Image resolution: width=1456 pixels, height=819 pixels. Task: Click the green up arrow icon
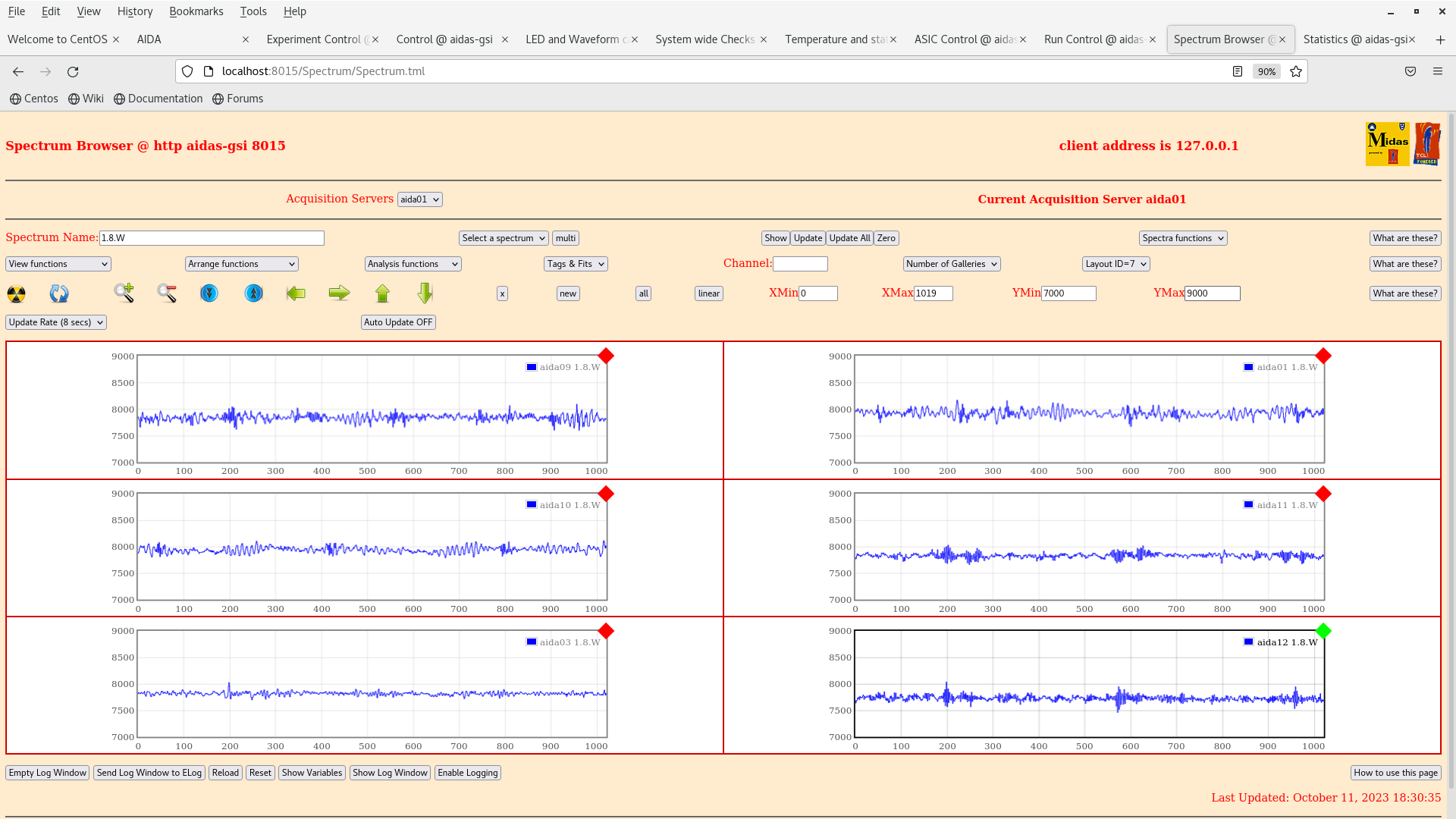382,293
